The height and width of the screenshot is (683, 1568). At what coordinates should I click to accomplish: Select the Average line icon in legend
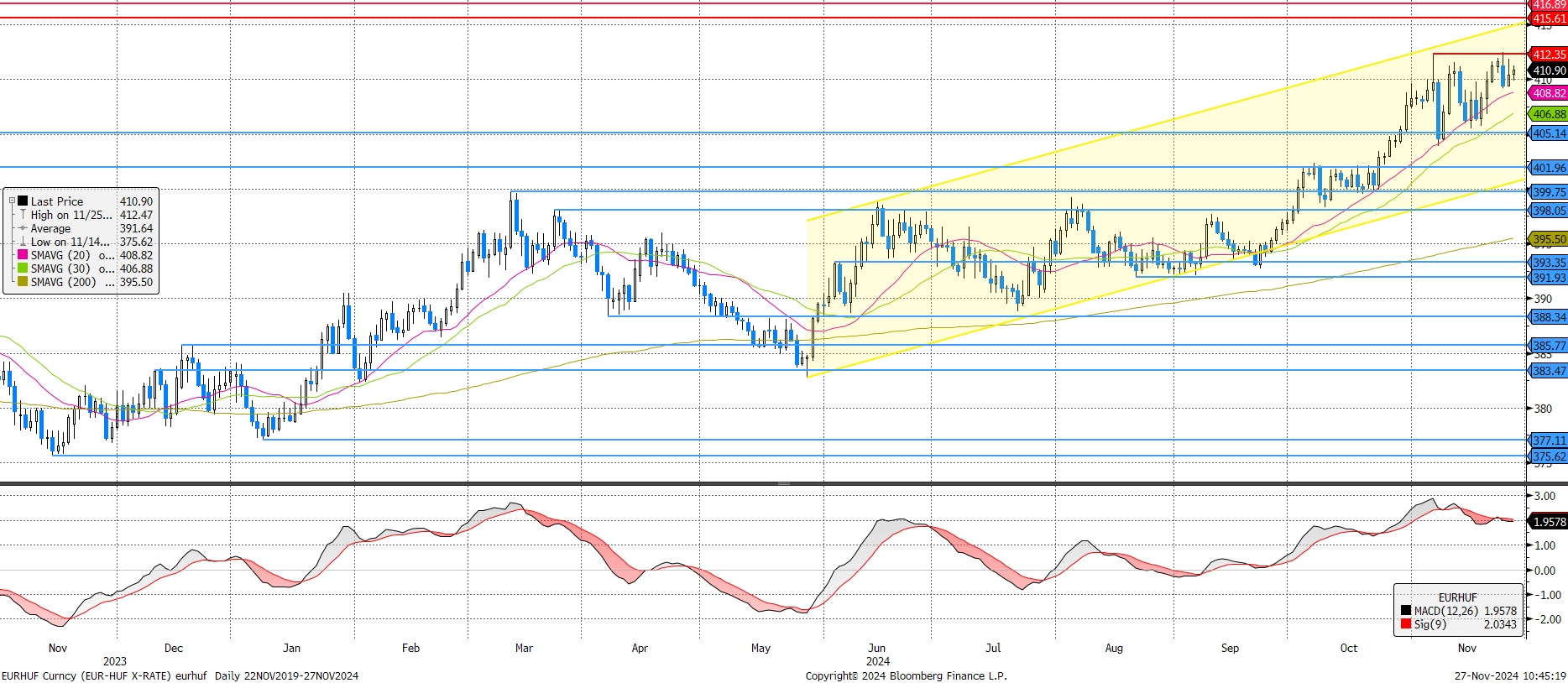pyautogui.click(x=23, y=228)
